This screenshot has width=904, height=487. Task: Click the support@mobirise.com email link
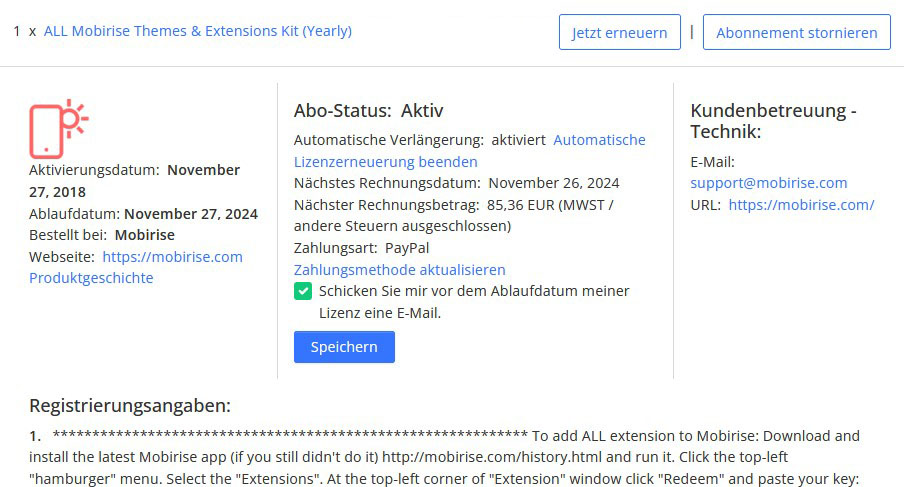(768, 183)
